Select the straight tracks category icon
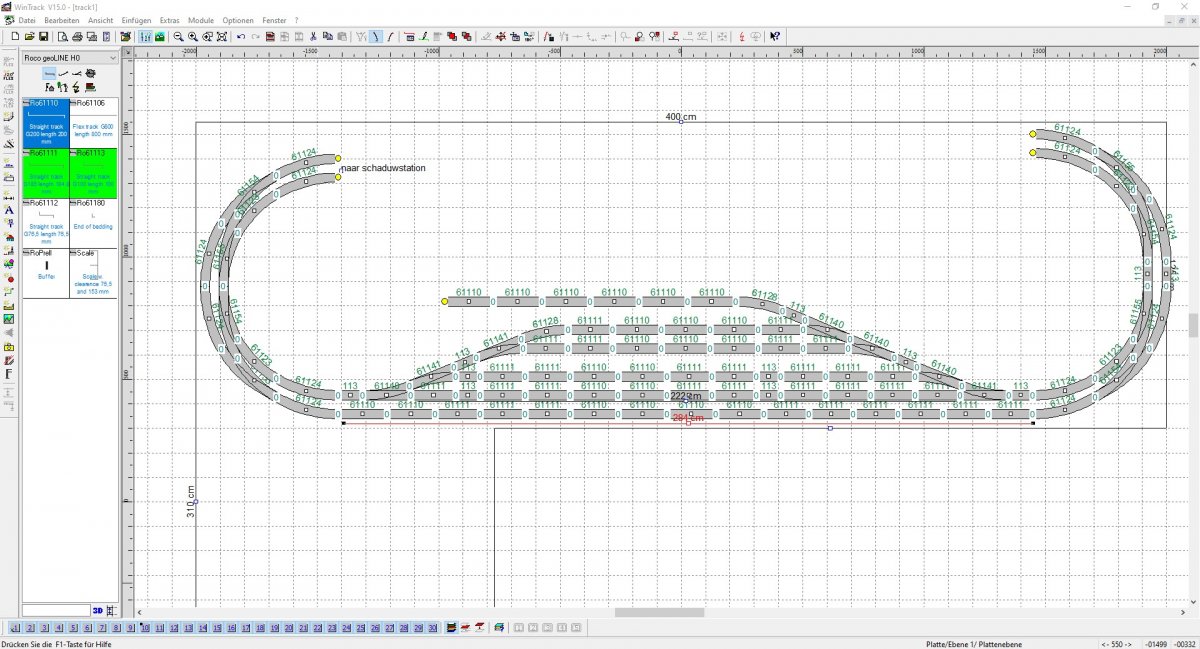 tap(49, 74)
